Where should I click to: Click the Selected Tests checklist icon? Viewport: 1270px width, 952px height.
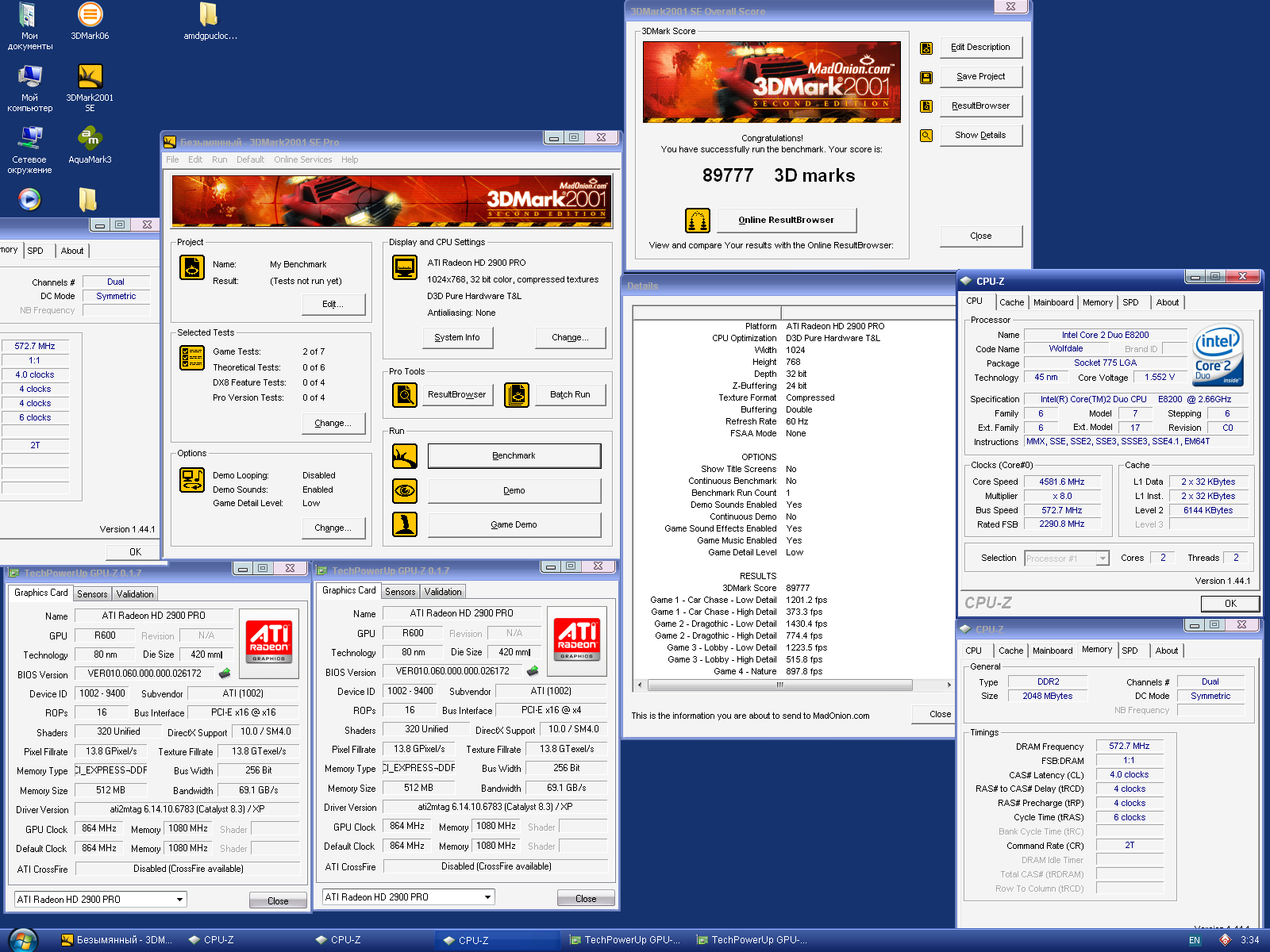tap(192, 358)
